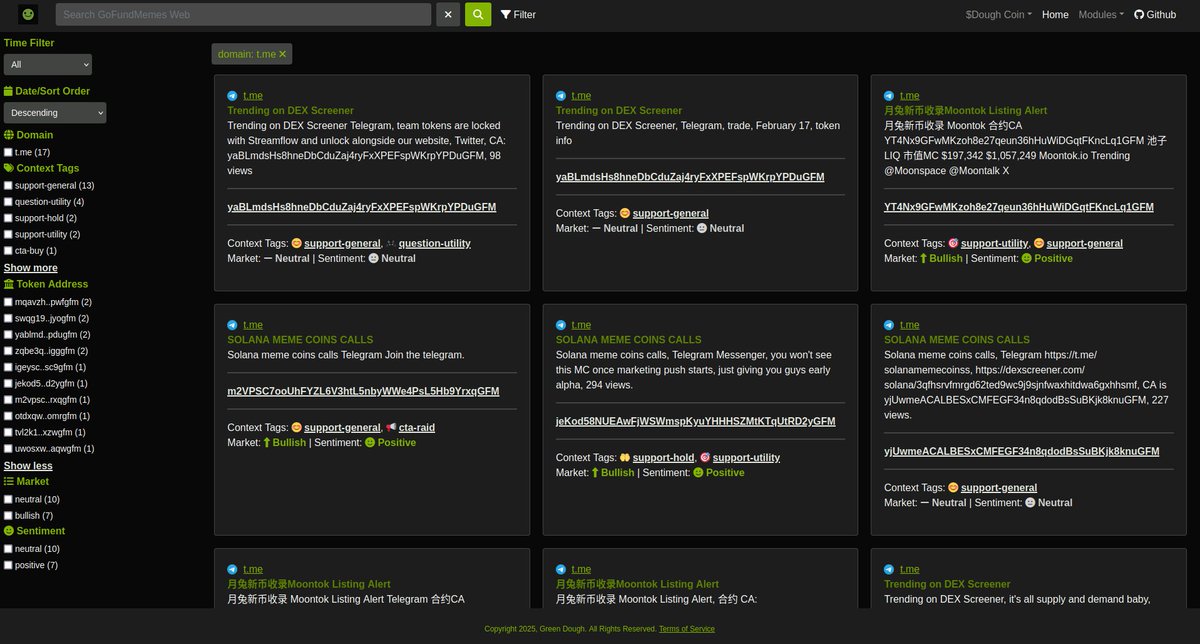Screen dimensions: 1200x644
Task: Click the globe icon beside Domain
Action: pos(9,134)
